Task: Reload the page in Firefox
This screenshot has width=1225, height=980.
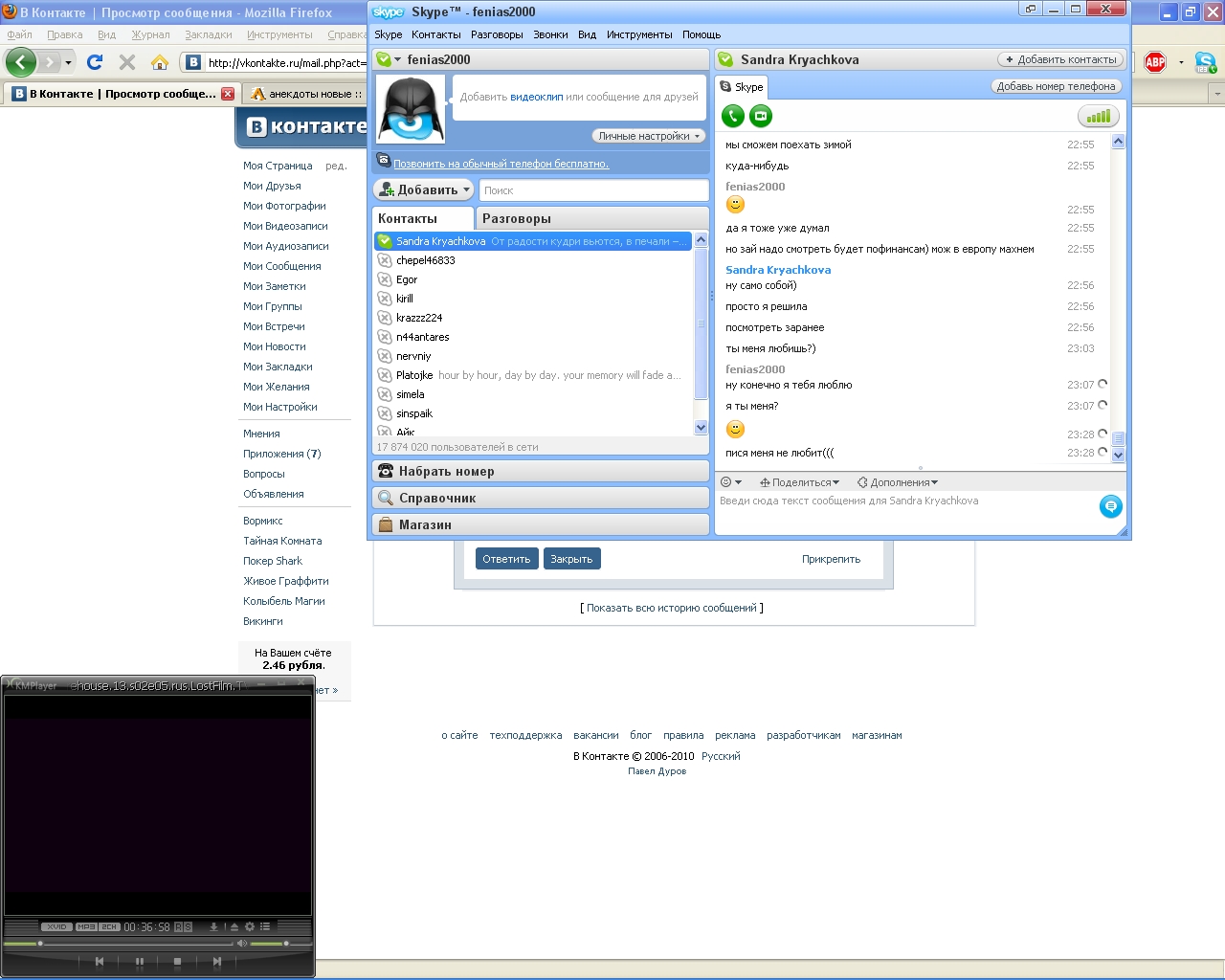Action: (95, 62)
